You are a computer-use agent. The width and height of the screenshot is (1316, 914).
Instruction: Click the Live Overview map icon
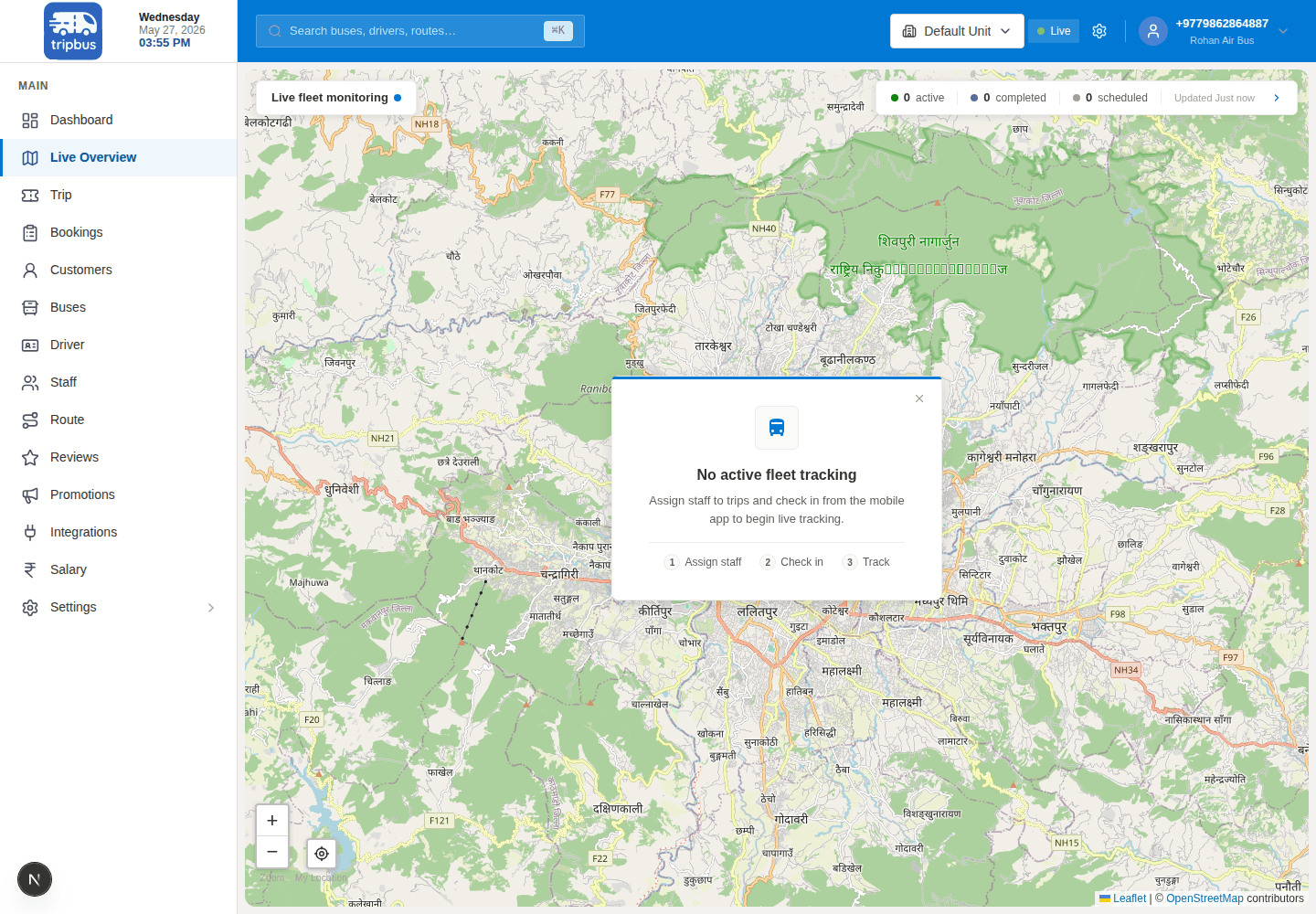[30, 158]
